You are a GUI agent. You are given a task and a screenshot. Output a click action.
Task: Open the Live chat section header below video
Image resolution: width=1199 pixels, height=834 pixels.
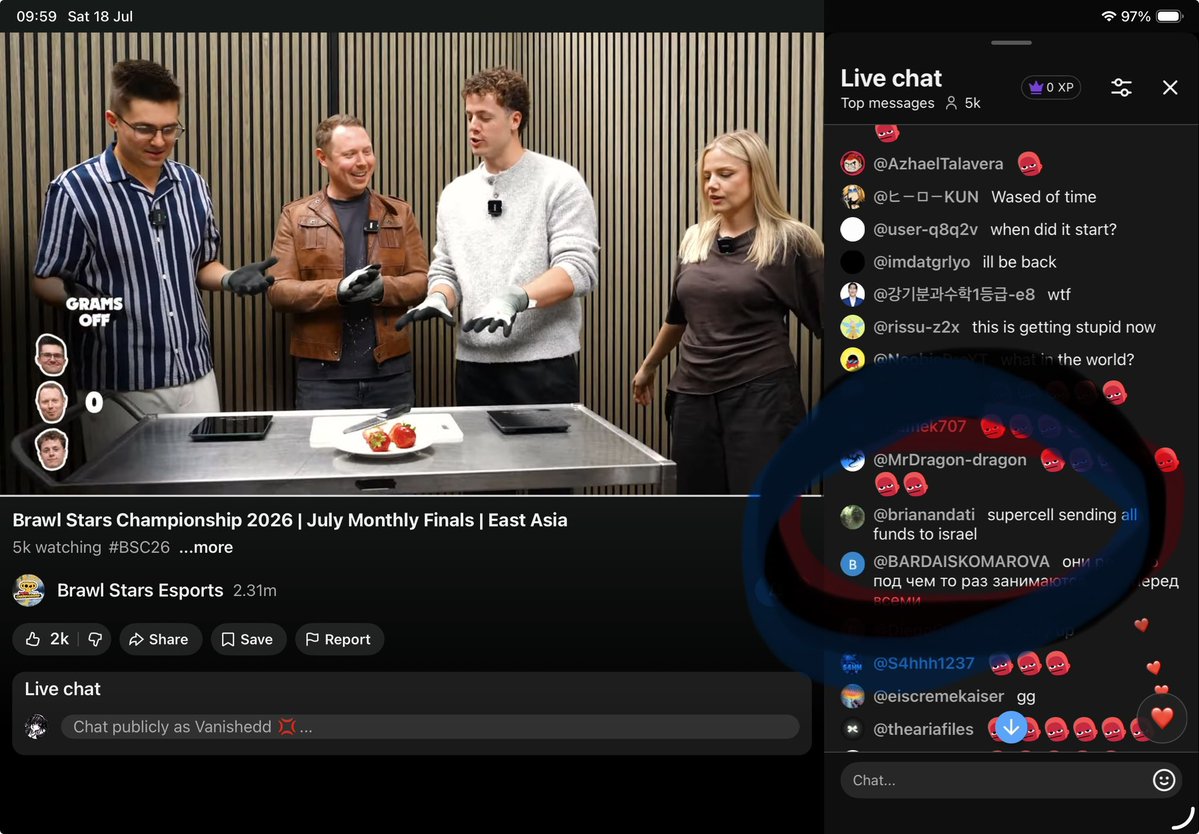[63, 689]
